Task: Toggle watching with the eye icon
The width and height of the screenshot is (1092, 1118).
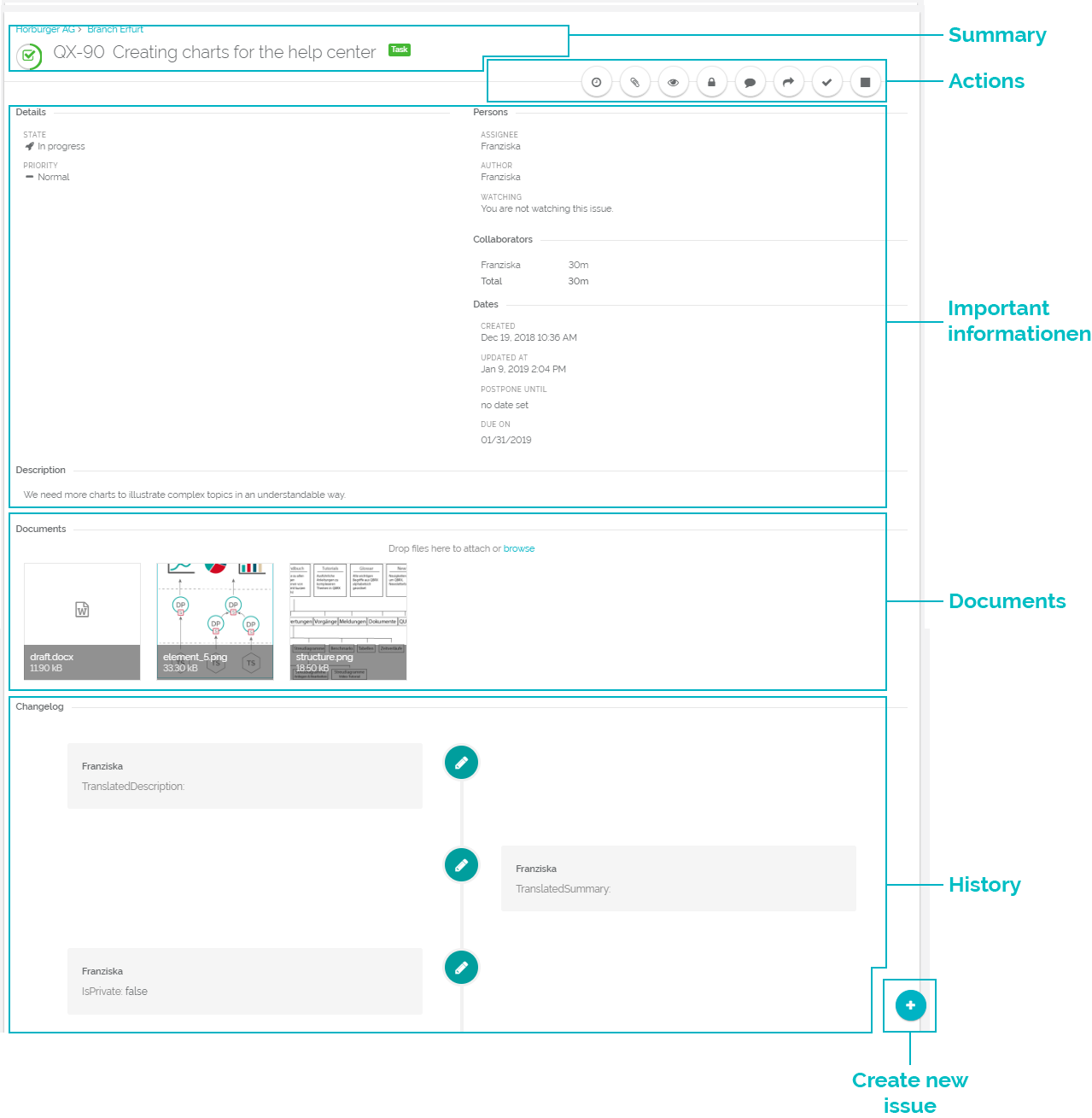Action: 673,82
